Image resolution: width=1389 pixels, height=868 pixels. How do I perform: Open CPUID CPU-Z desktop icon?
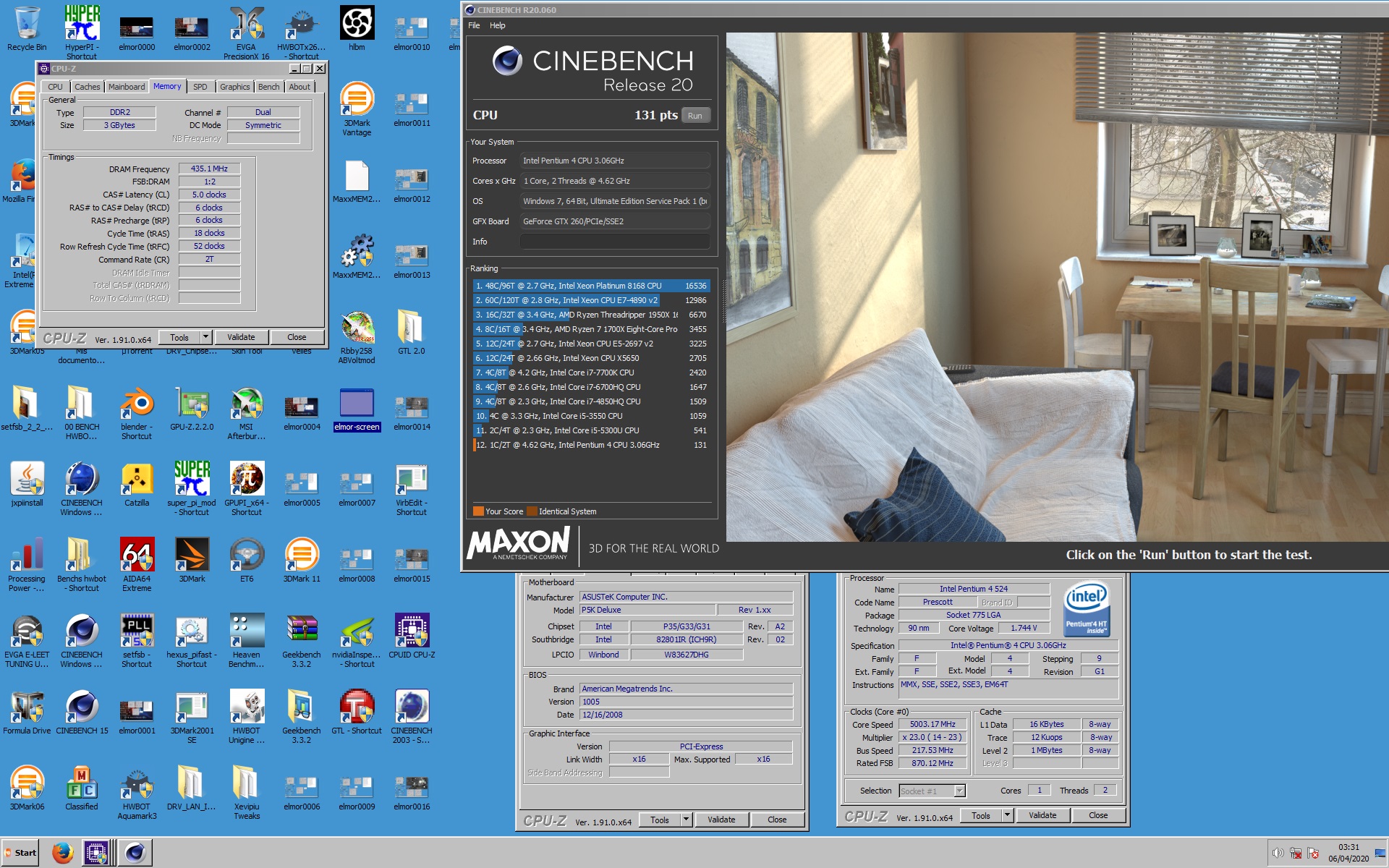tap(412, 637)
